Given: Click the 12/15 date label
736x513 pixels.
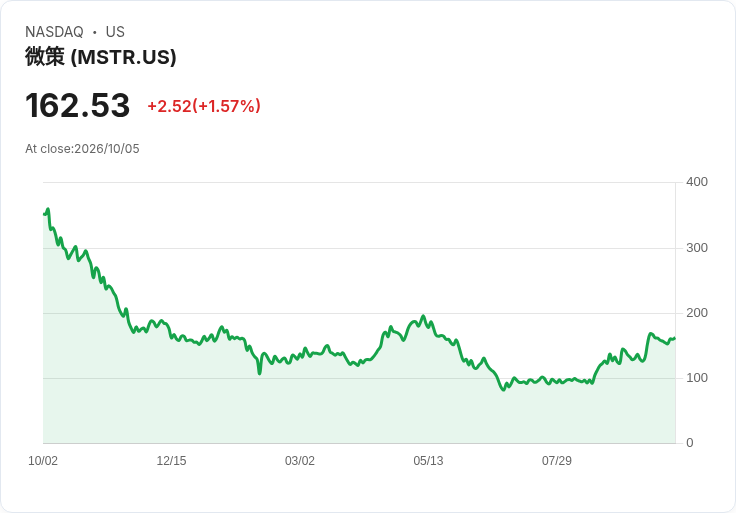Looking at the screenshot, I should tap(171, 461).
